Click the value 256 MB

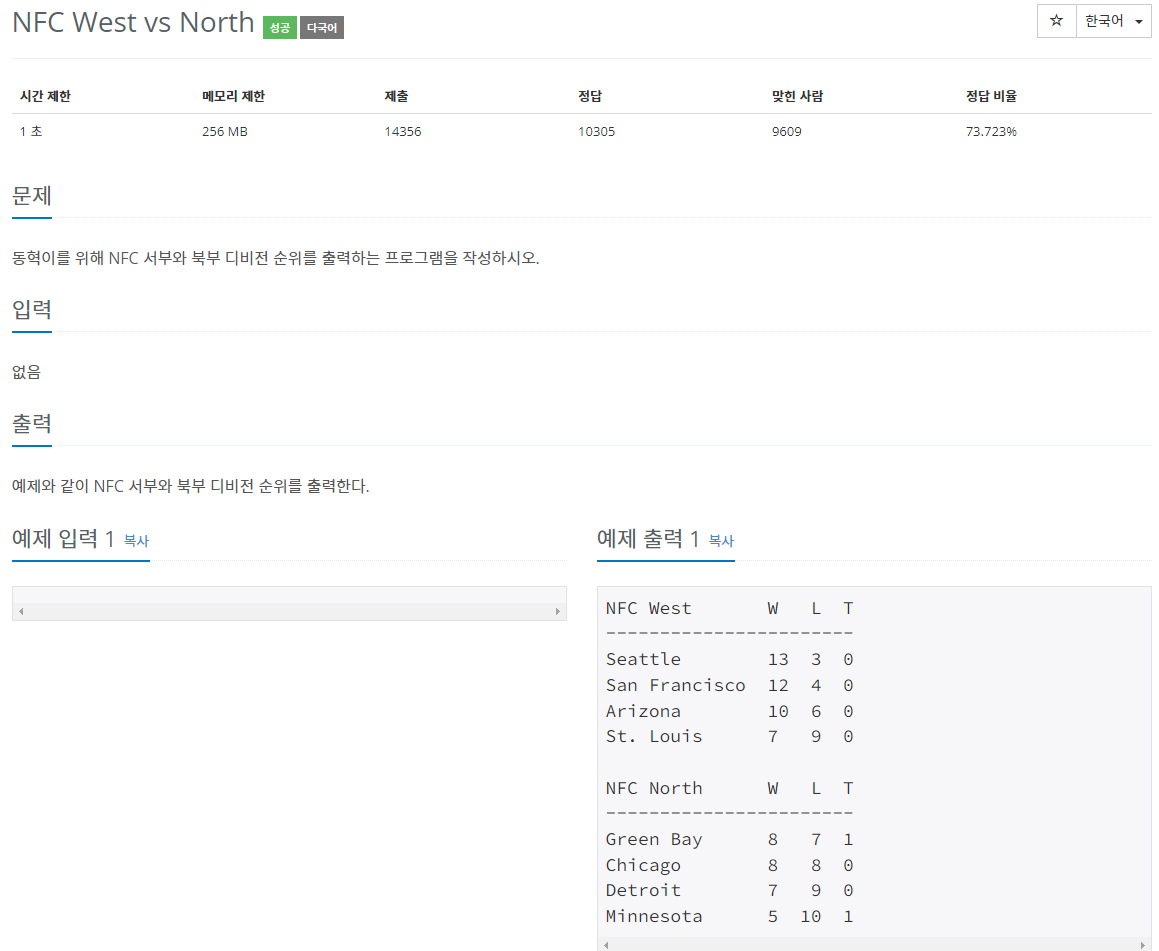(x=225, y=132)
